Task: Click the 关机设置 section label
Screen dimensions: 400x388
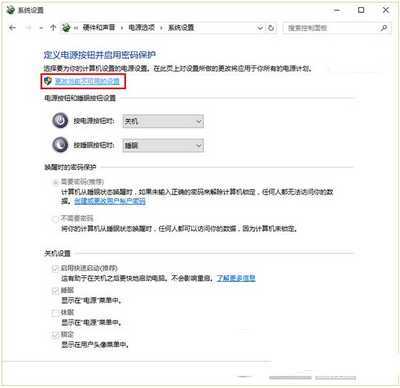Action: click(57, 253)
